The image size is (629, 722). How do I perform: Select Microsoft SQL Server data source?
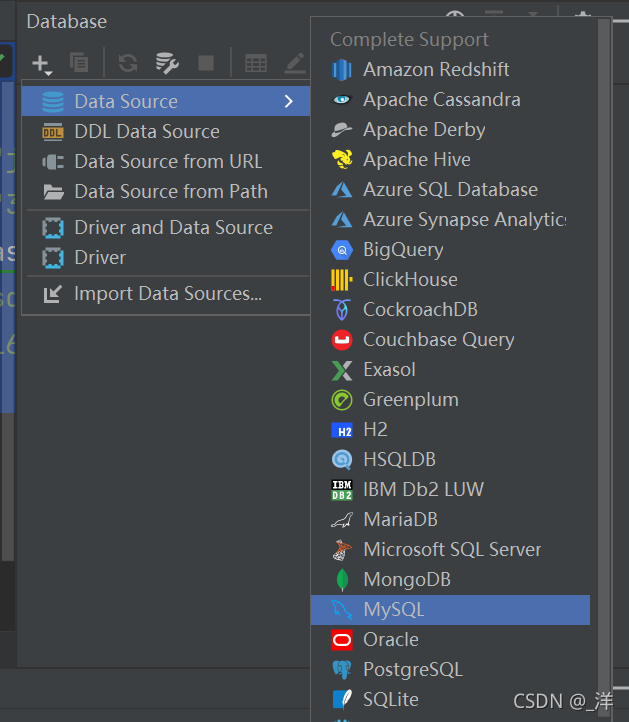(450, 549)
